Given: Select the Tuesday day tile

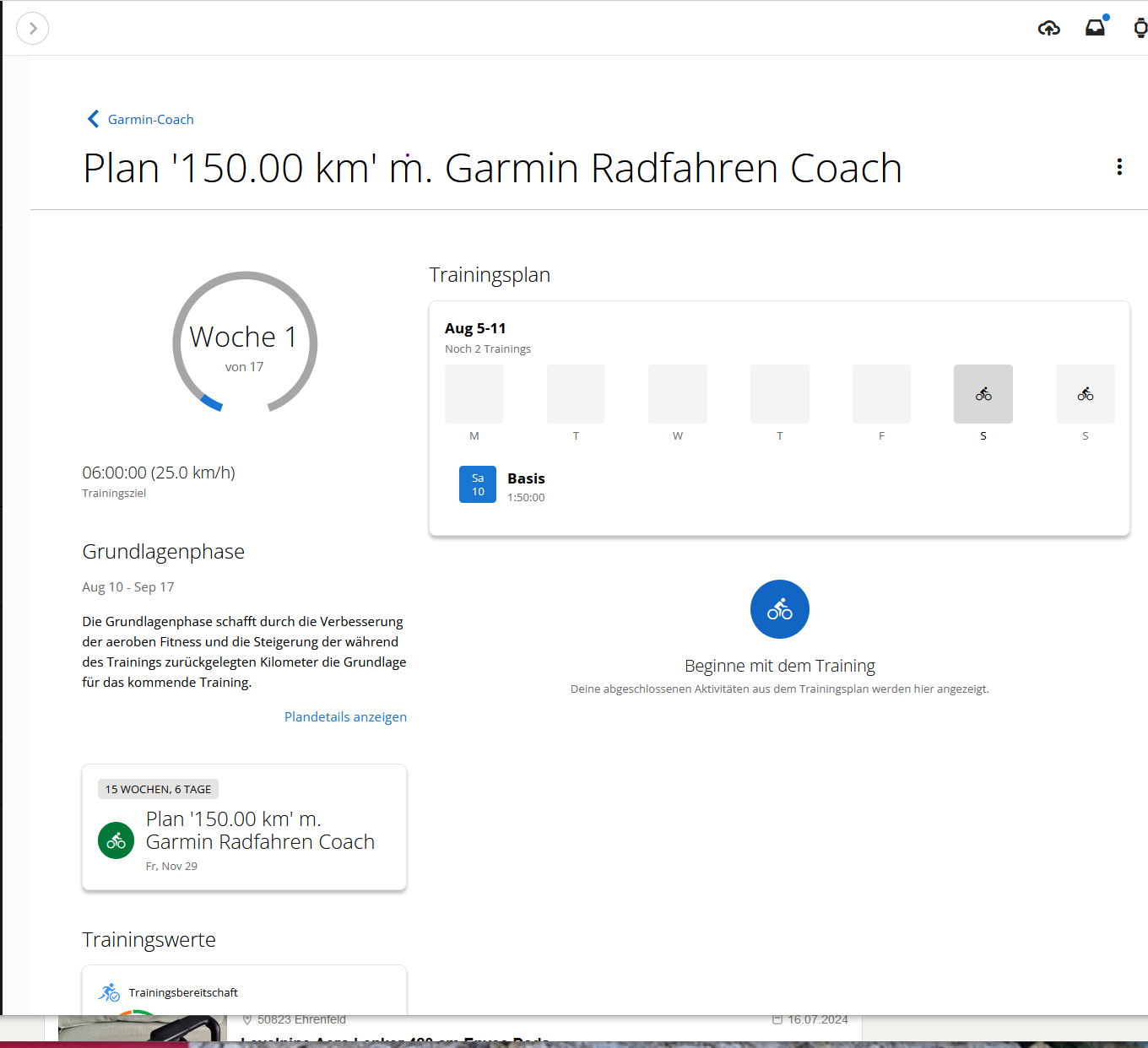Looking at the screenshot, I should [576, 394].
